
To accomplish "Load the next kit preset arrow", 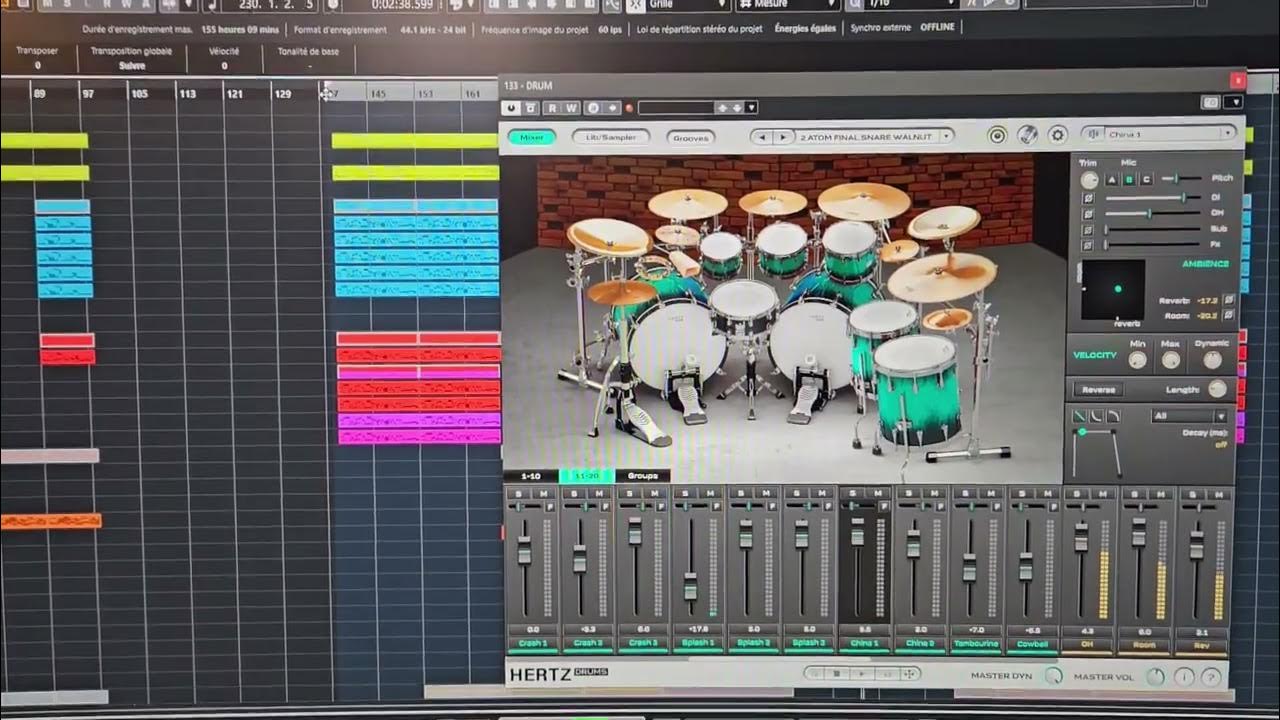I will point(783,137).
